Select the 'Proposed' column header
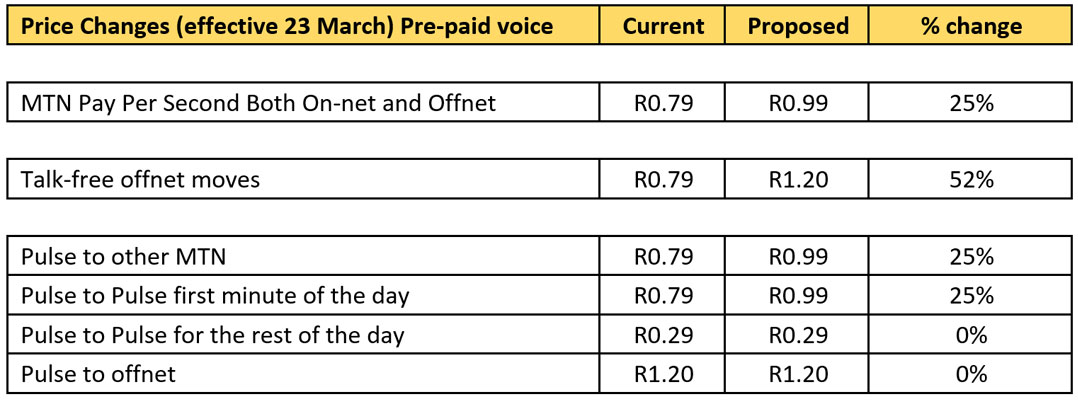 [x=797, y=26]
